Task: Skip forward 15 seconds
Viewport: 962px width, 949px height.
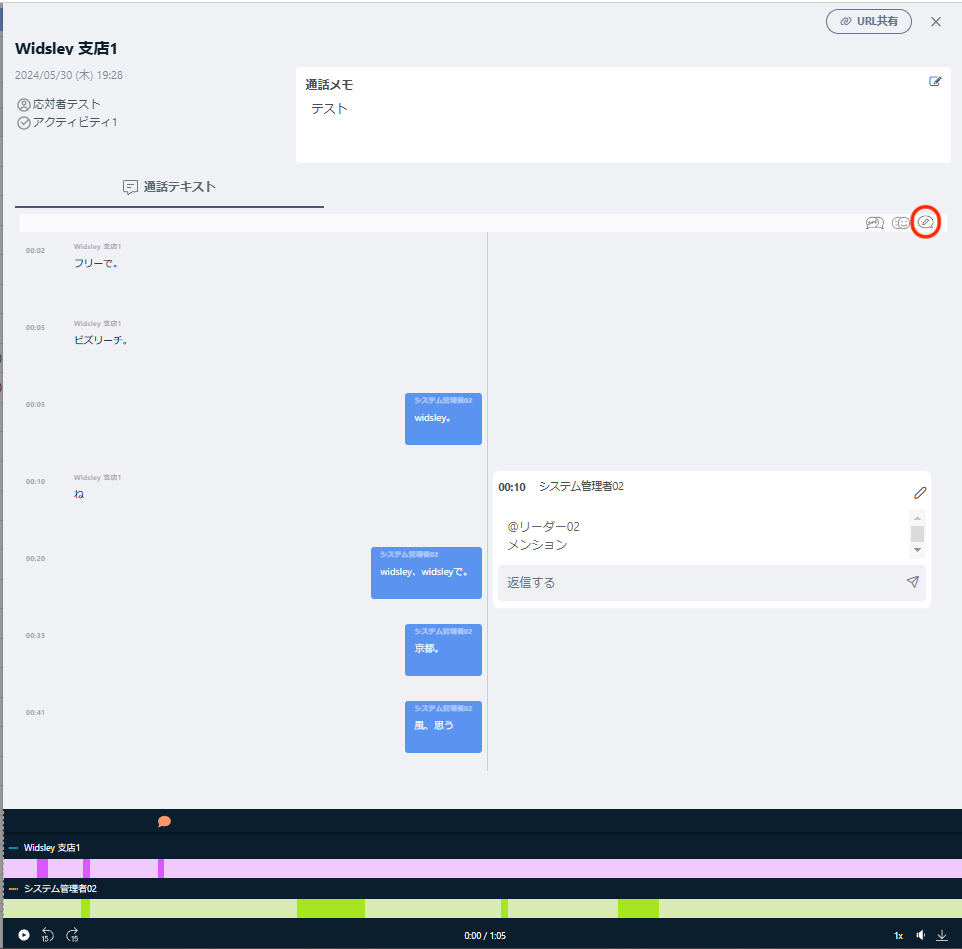Action: 72,935
